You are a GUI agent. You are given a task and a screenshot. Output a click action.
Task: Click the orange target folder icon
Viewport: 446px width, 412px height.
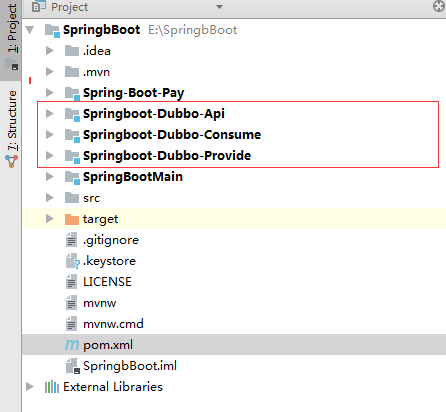coord(72,219)
